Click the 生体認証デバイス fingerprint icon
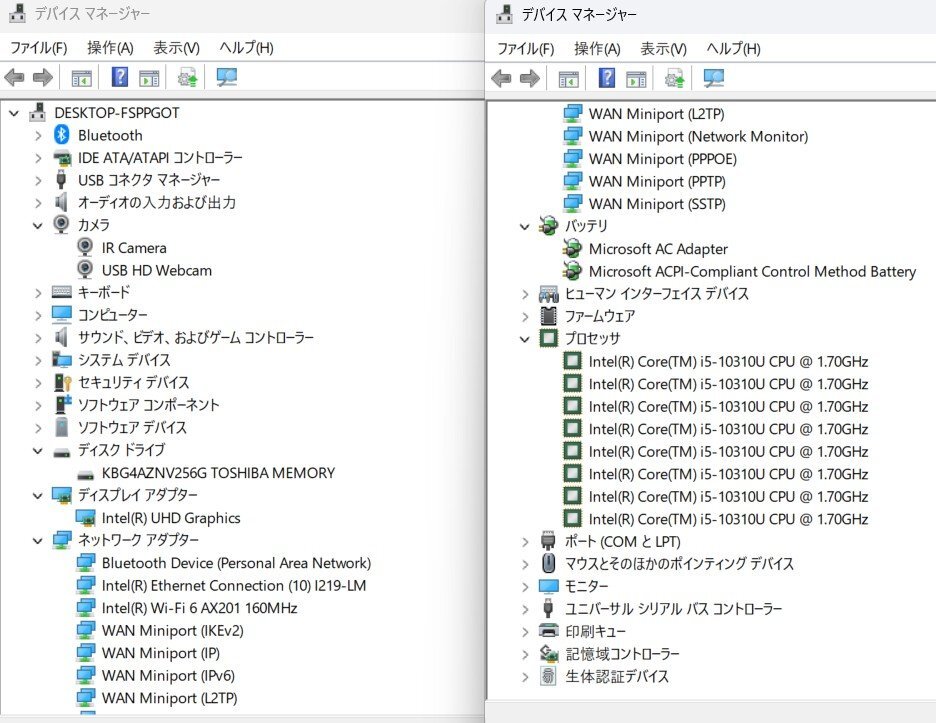936x723 pixels. (548, 676)
